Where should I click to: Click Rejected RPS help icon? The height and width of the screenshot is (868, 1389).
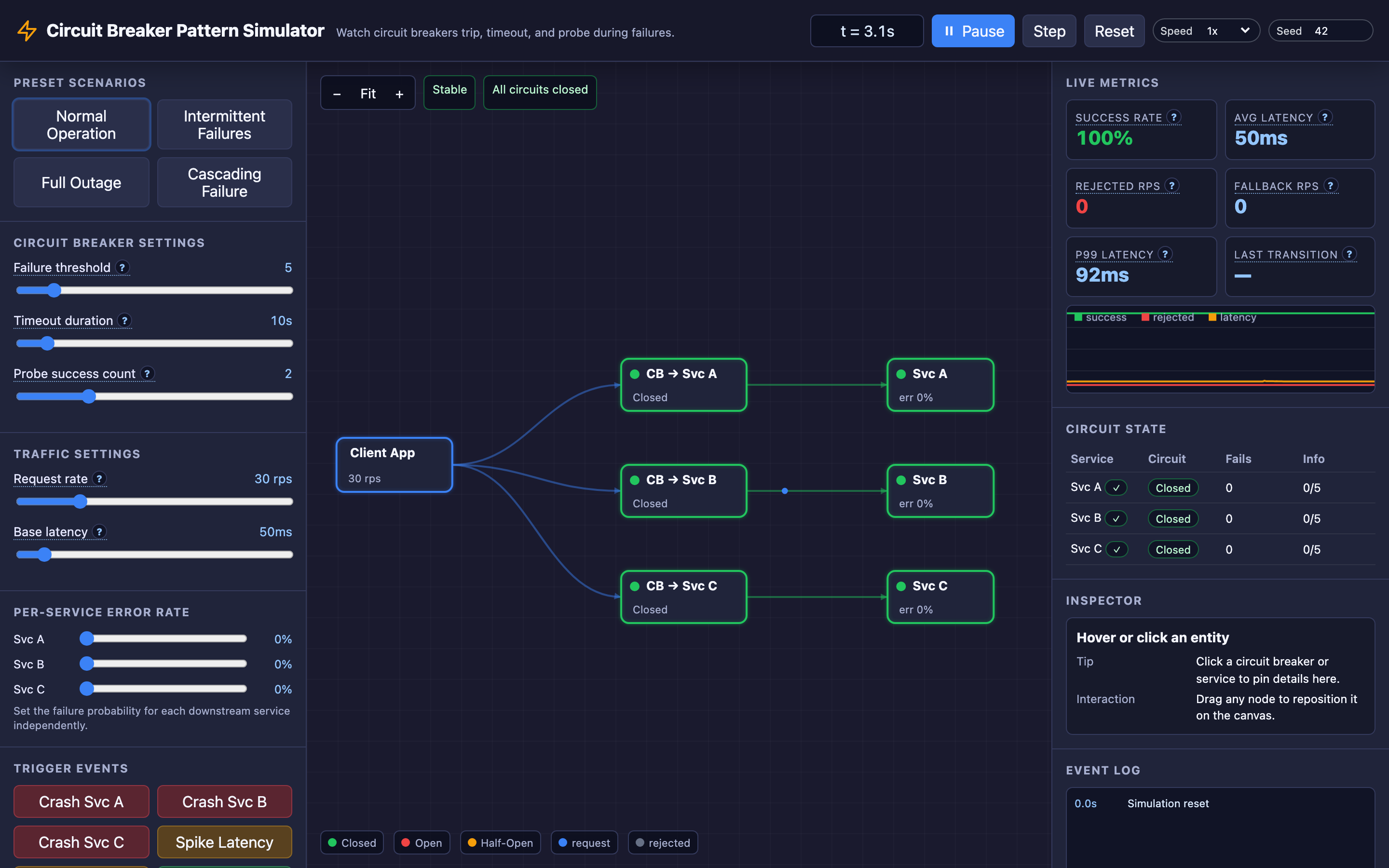(x=1172, y=186)
